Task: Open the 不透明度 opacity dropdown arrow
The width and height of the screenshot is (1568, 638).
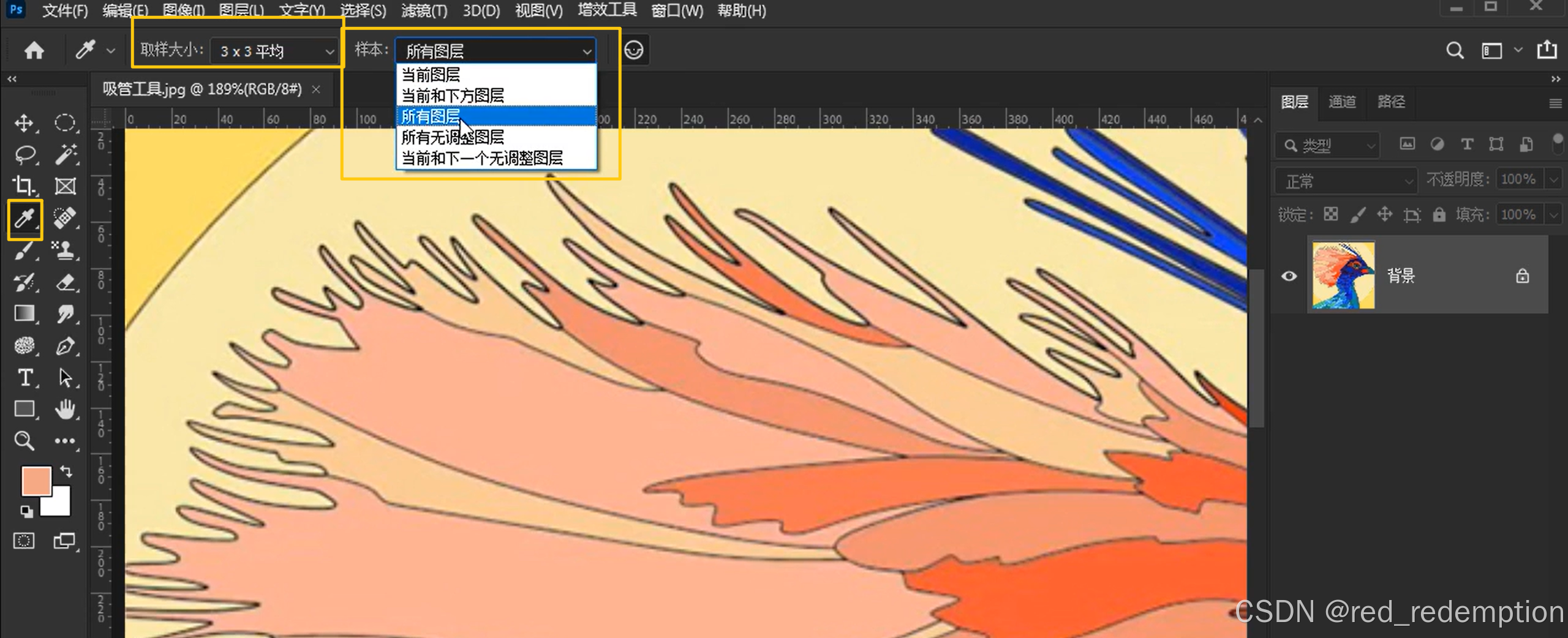Action: tap(1554, 179)
